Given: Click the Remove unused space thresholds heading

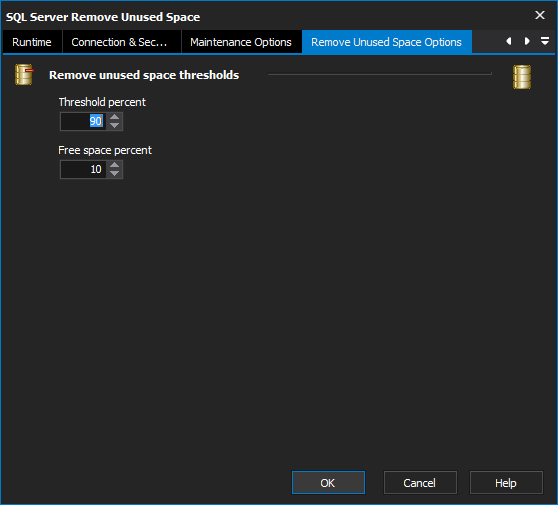Looking at the screenshot, I should click(144, 75).
